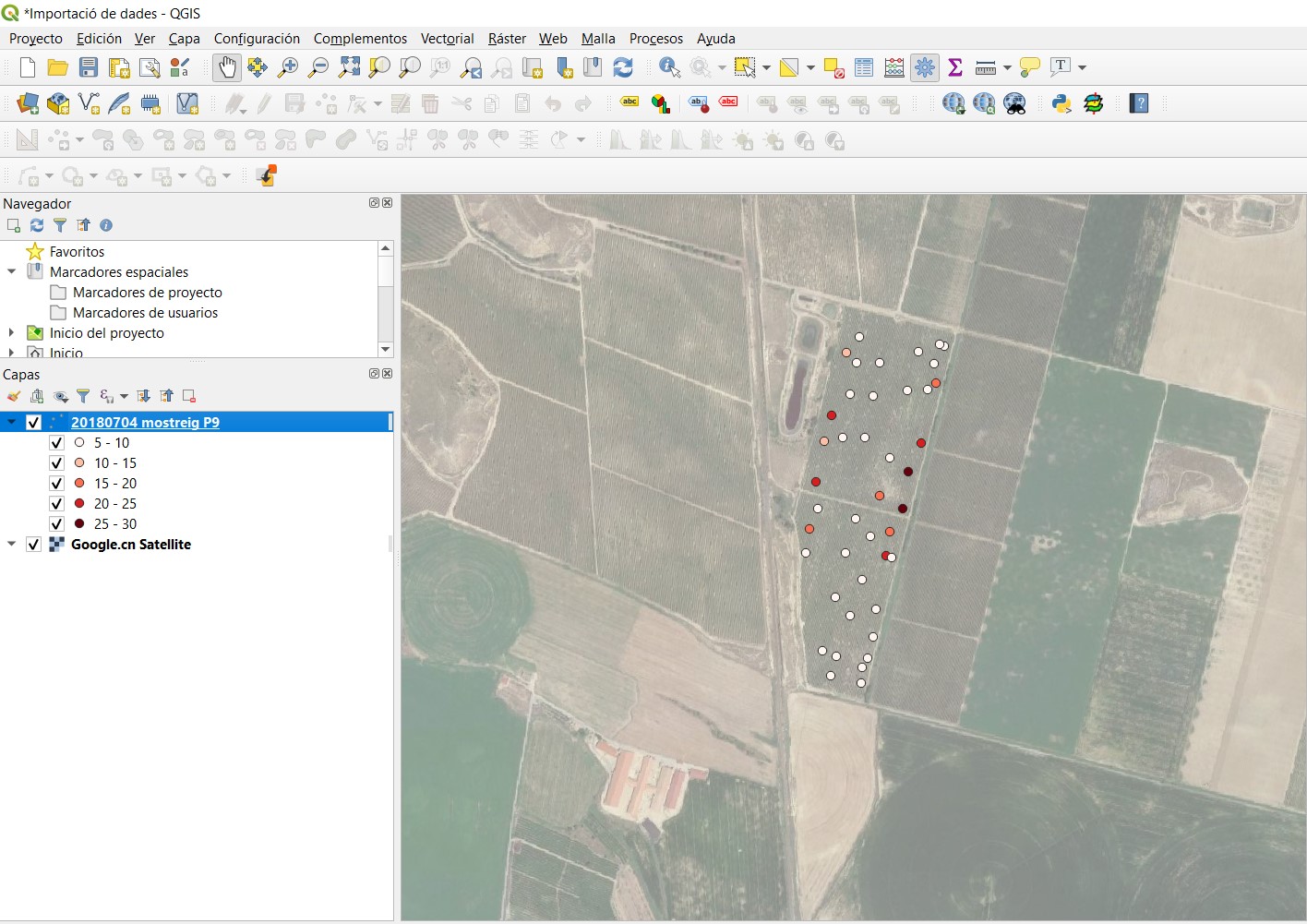The image size is (1307, 924).
Task: Open the Ráster menu
Action: (507, 39)
